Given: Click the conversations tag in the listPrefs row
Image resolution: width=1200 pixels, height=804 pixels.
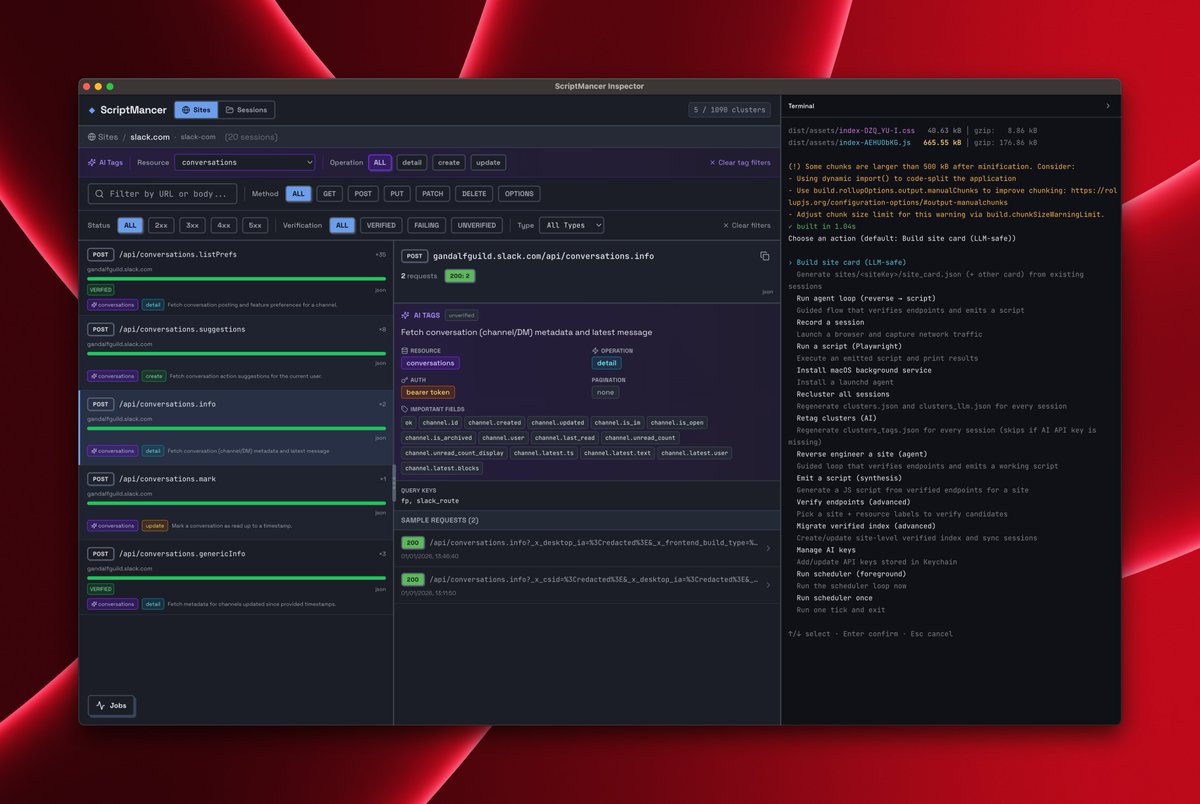Looking at the screenshot, I should (x=113, y=304).
